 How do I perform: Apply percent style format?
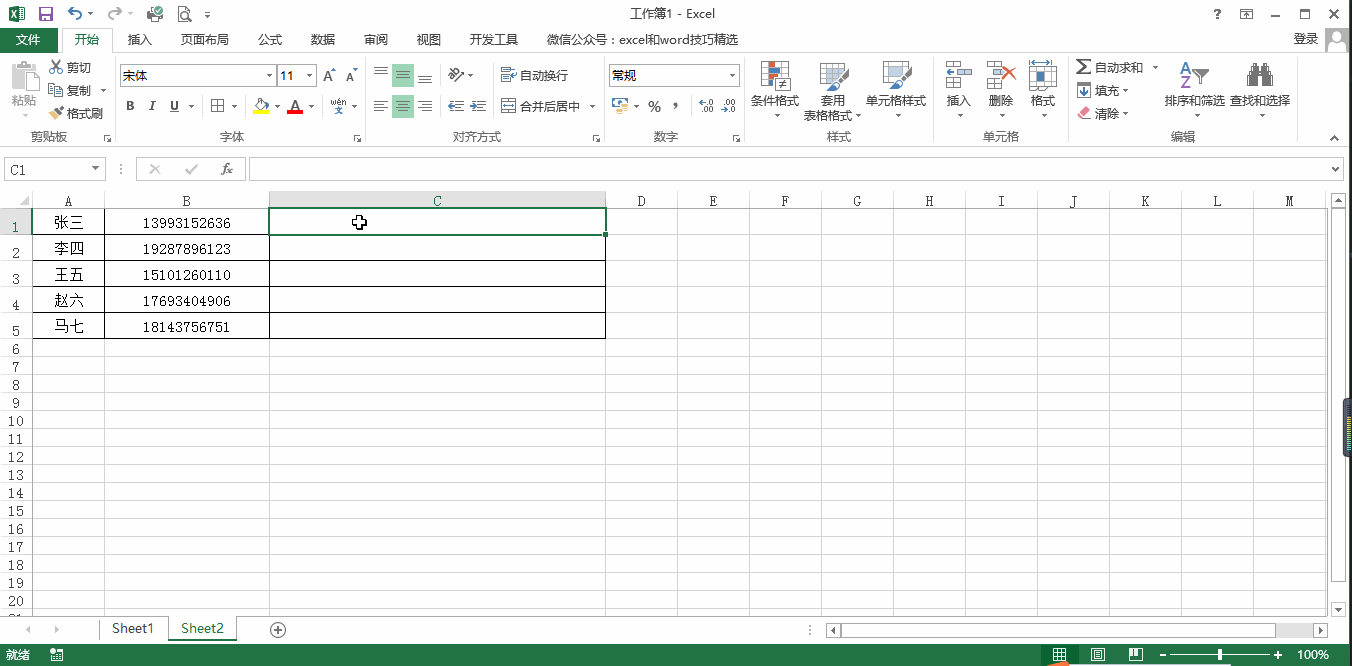[x=654, y=106]
